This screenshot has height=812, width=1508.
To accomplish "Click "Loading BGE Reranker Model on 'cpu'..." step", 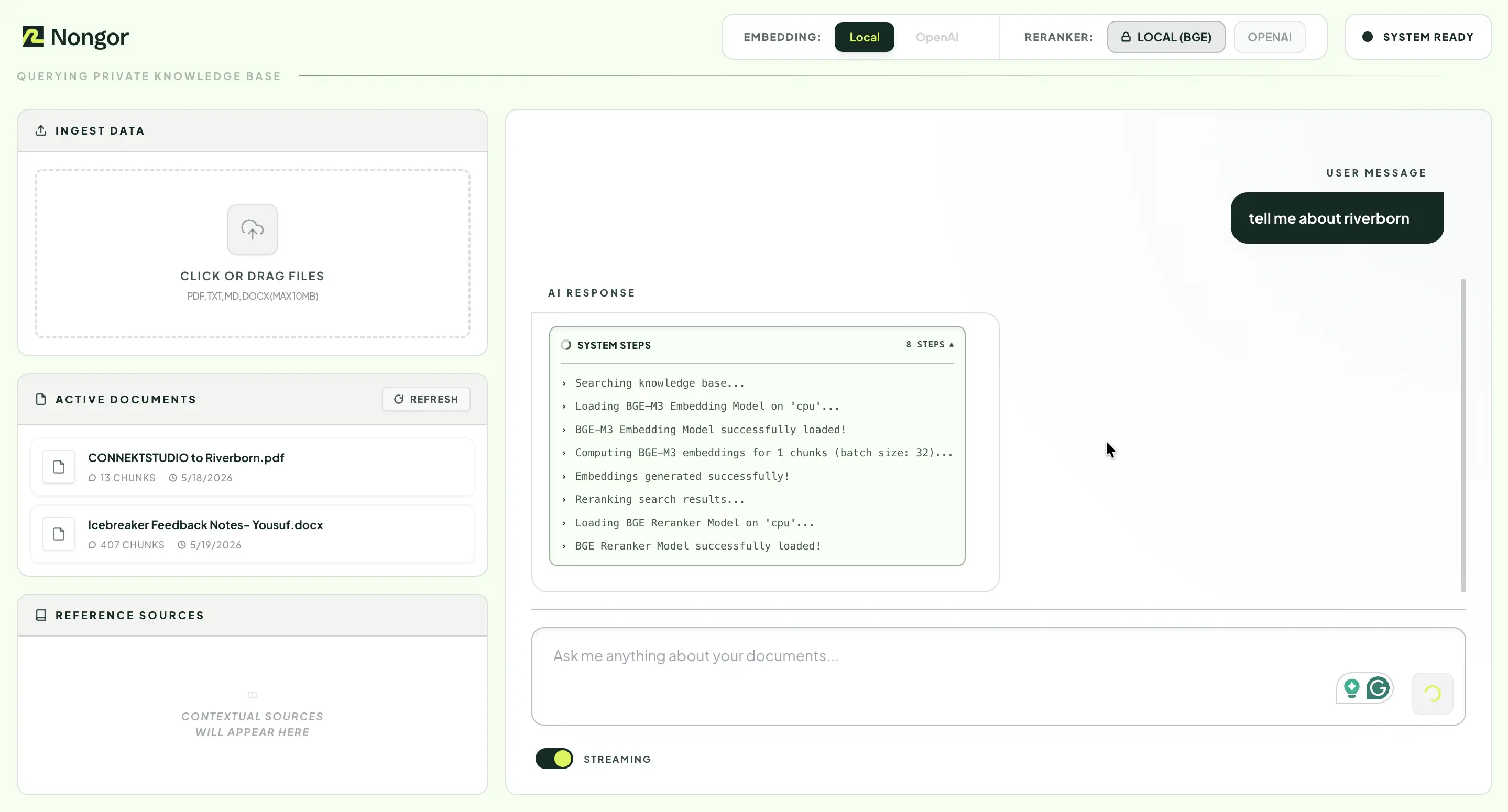I will pyautogui.click(x=694, y=523).
